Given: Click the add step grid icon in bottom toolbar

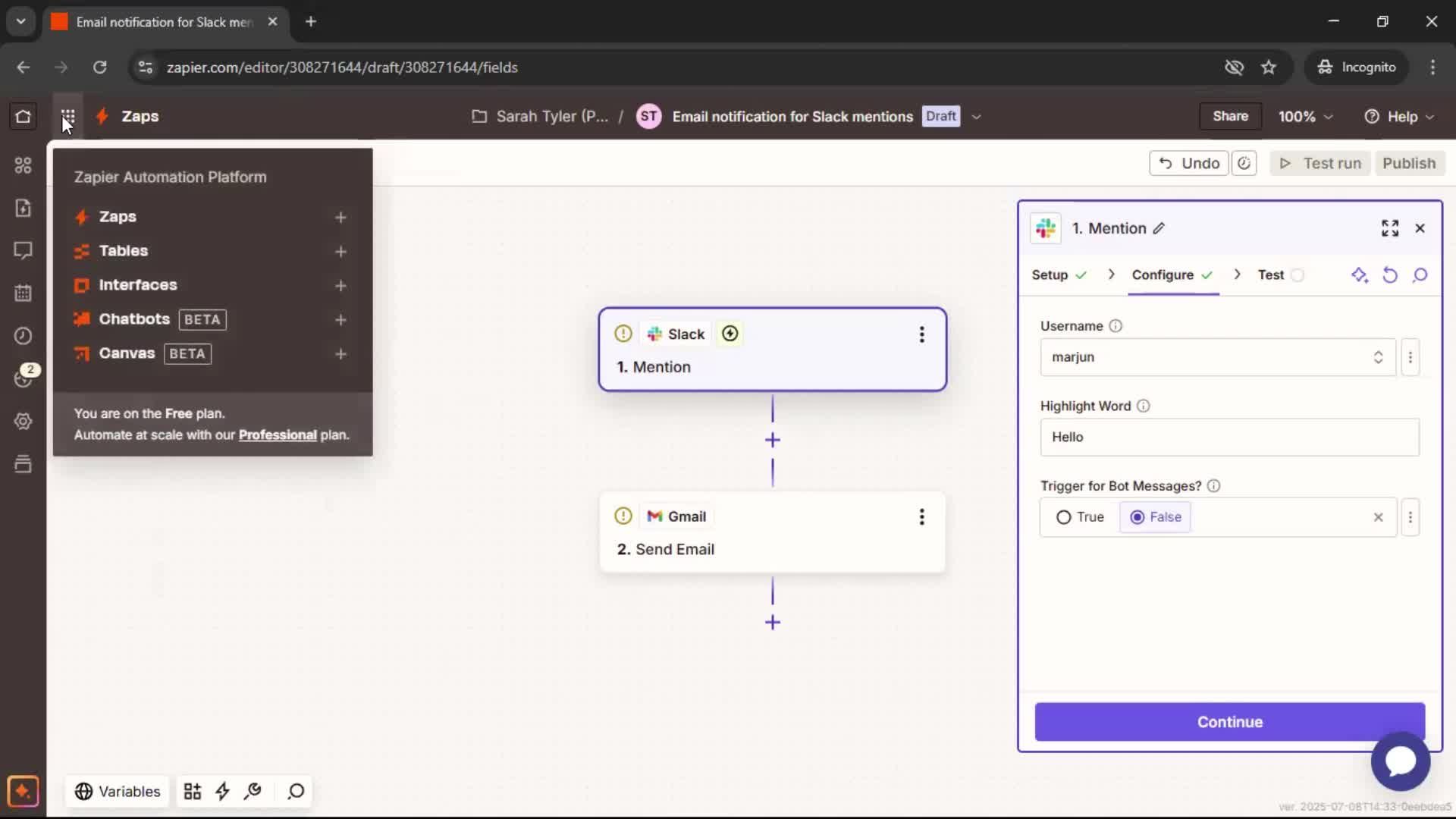Looking at the screenshot, I should click(193, 792).
